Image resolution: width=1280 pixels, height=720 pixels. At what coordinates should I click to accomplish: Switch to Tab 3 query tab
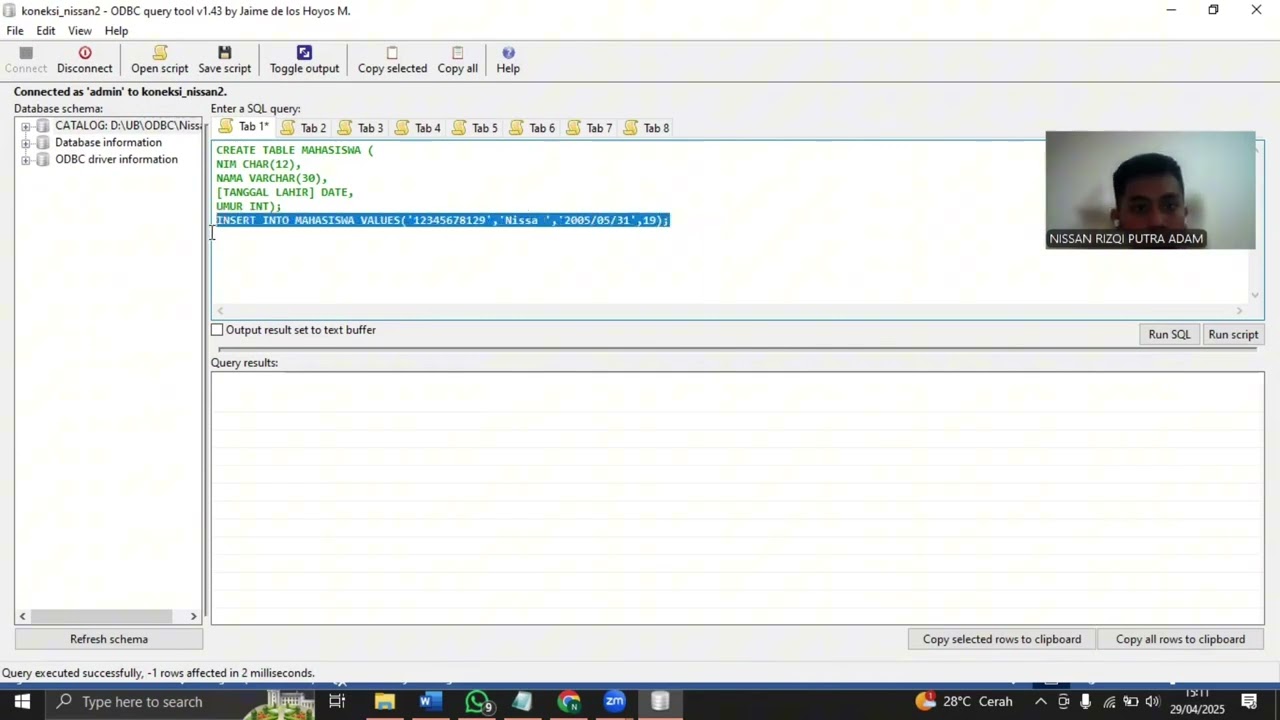coord(361,128)
